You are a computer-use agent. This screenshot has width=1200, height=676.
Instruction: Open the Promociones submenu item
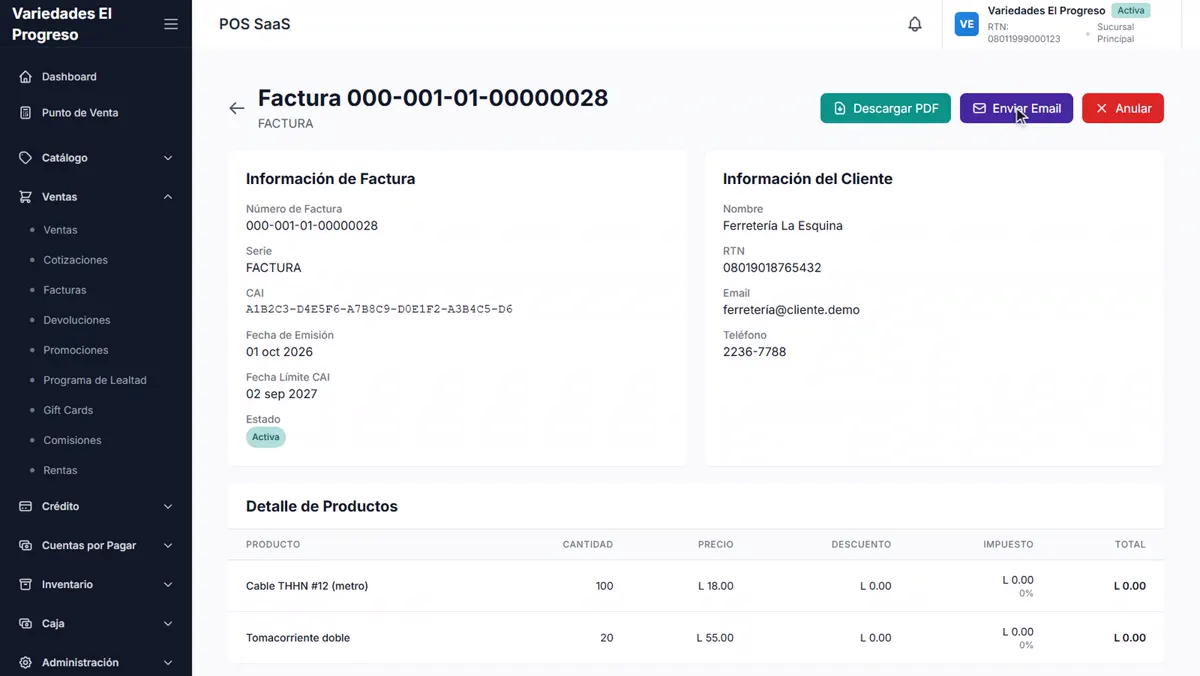(x=76, y=350)
